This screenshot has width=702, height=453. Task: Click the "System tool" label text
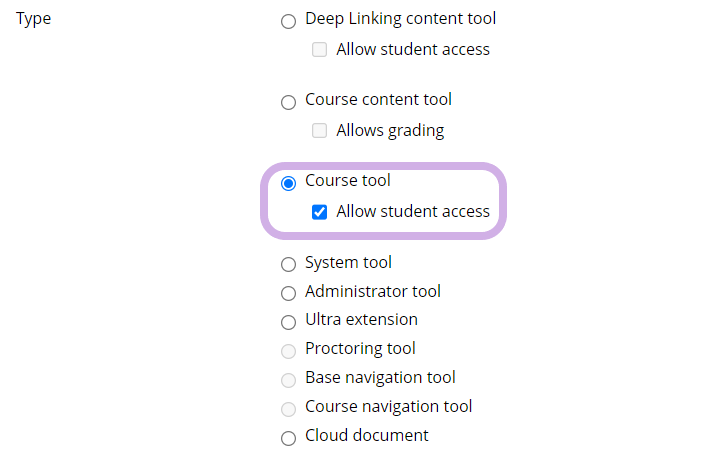point(348,263)
